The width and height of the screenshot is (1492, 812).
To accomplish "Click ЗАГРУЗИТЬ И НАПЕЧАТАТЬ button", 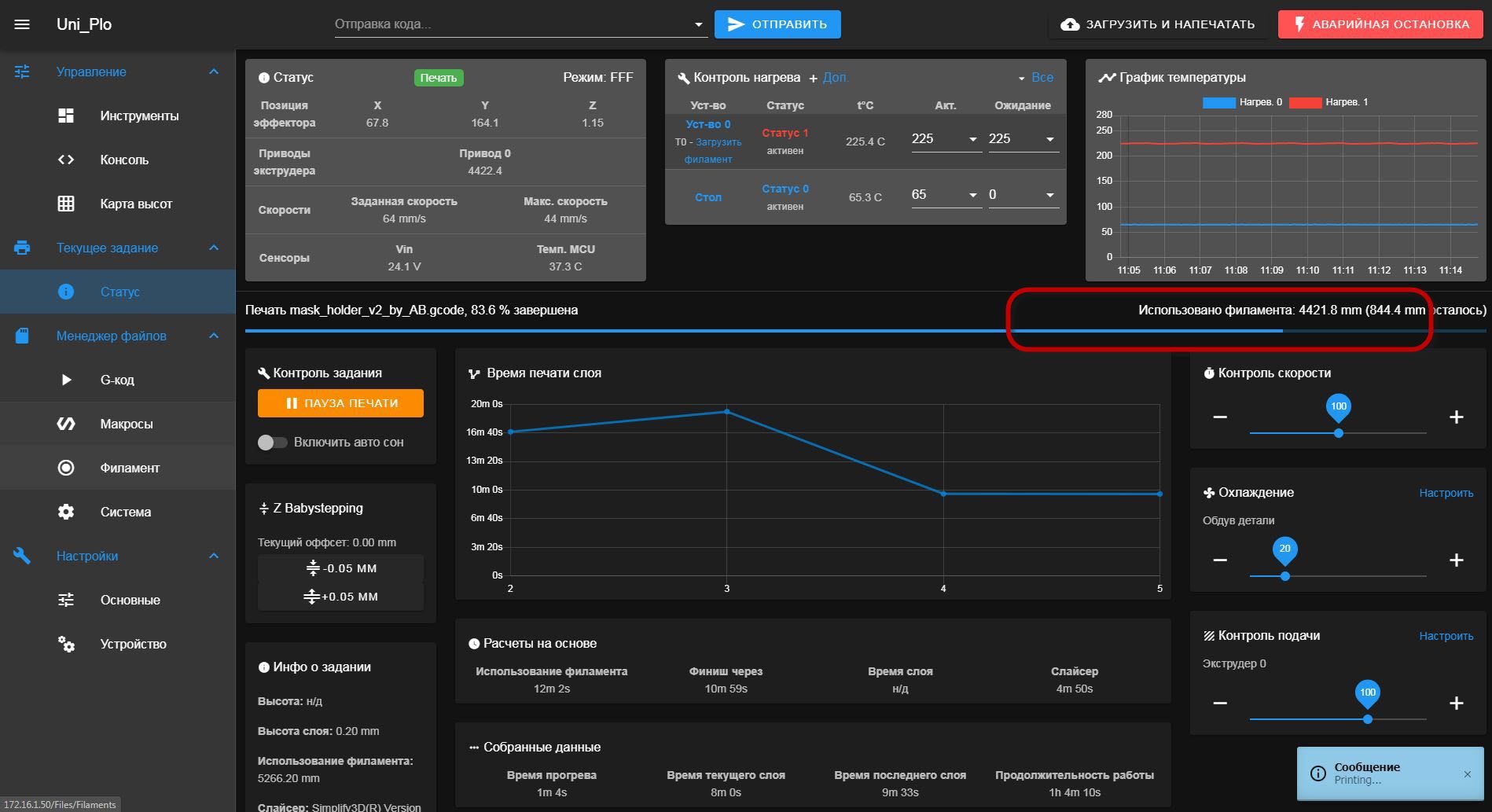I will [1157, 24].
